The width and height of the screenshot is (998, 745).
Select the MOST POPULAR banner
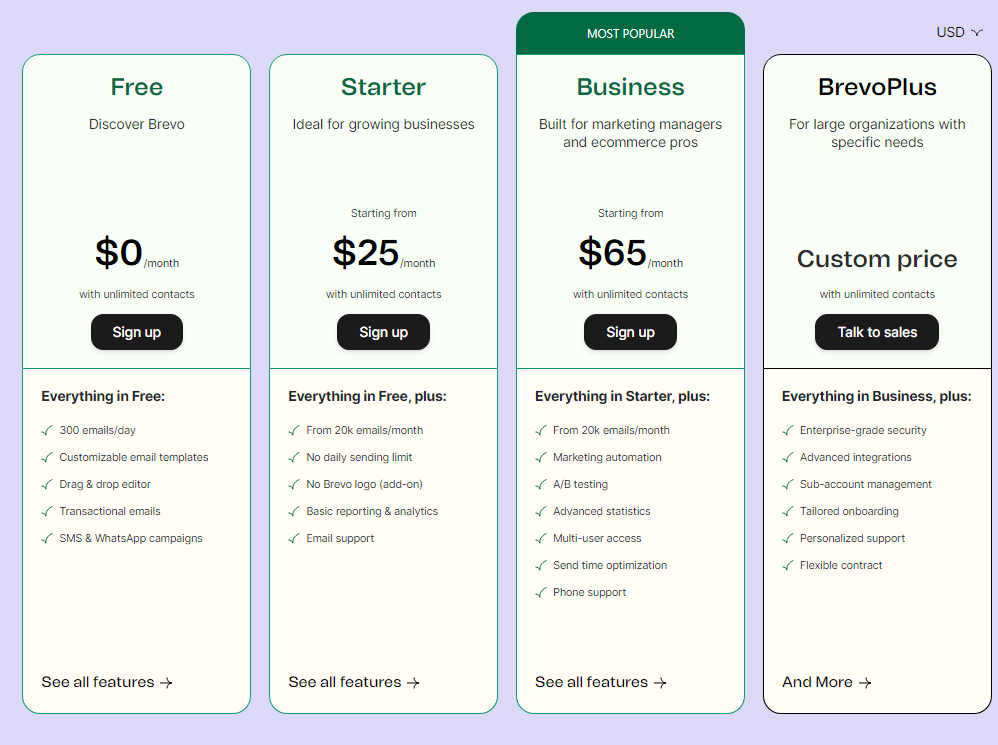click(630, 32)
